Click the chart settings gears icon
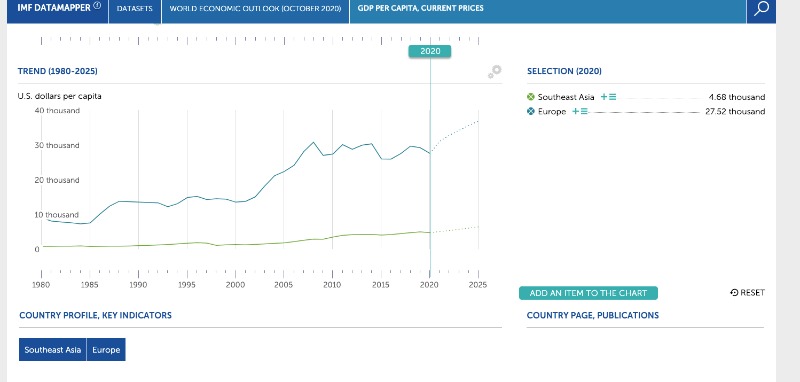 tap(494, 72)
